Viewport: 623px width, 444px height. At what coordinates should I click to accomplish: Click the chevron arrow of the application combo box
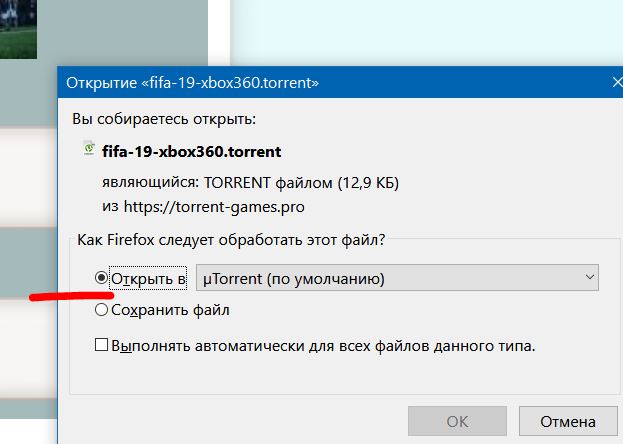pyautogui.click(x=590, y=277)
